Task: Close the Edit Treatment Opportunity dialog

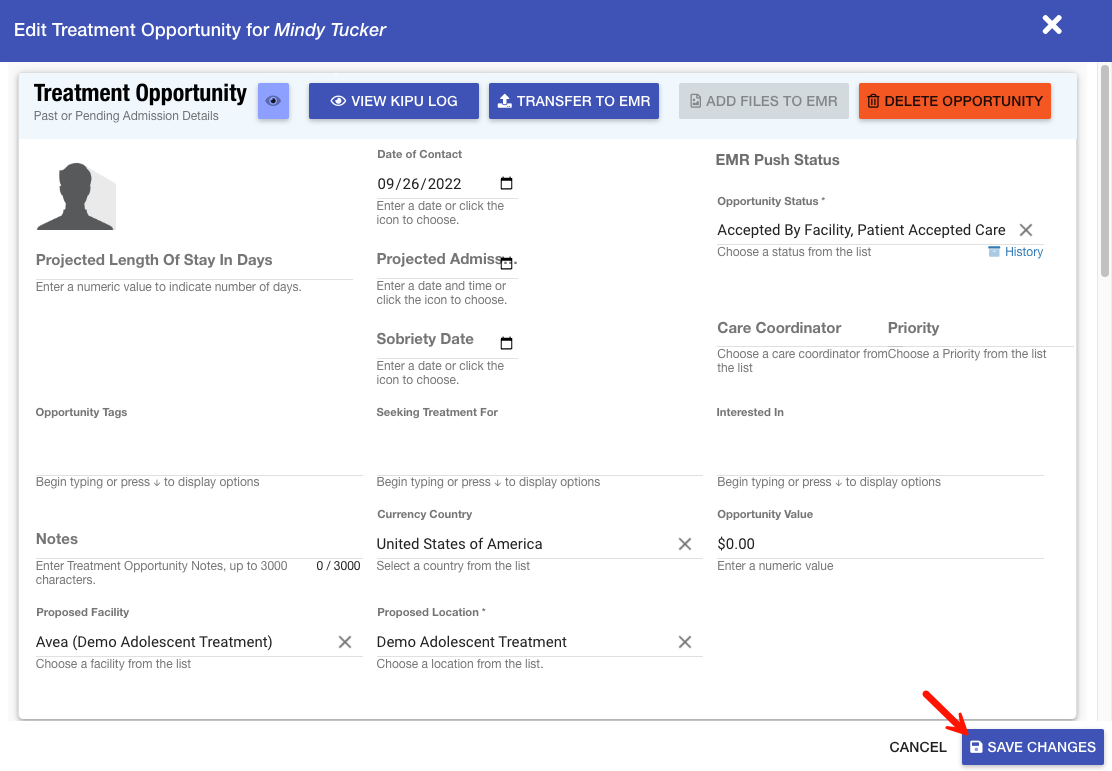Action: [x=1052, y=25]
